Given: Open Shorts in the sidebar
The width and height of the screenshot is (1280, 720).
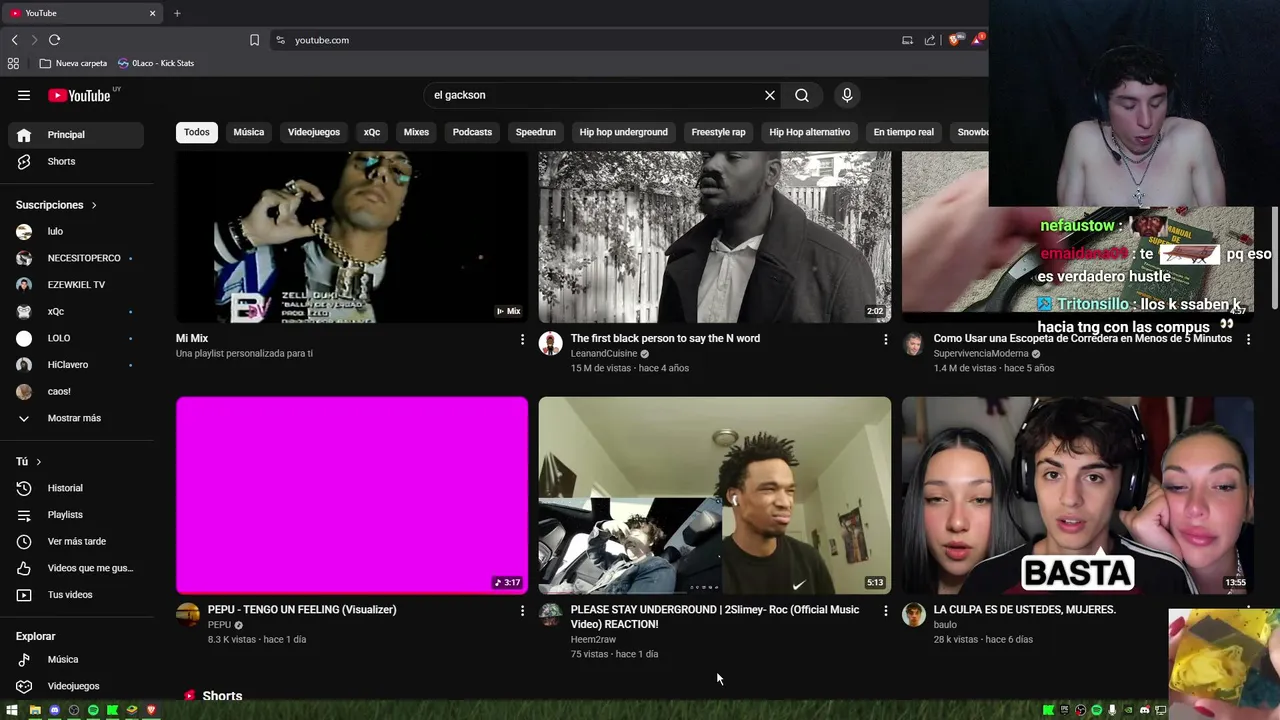Looking at the screenshot, I should [76, 161].
